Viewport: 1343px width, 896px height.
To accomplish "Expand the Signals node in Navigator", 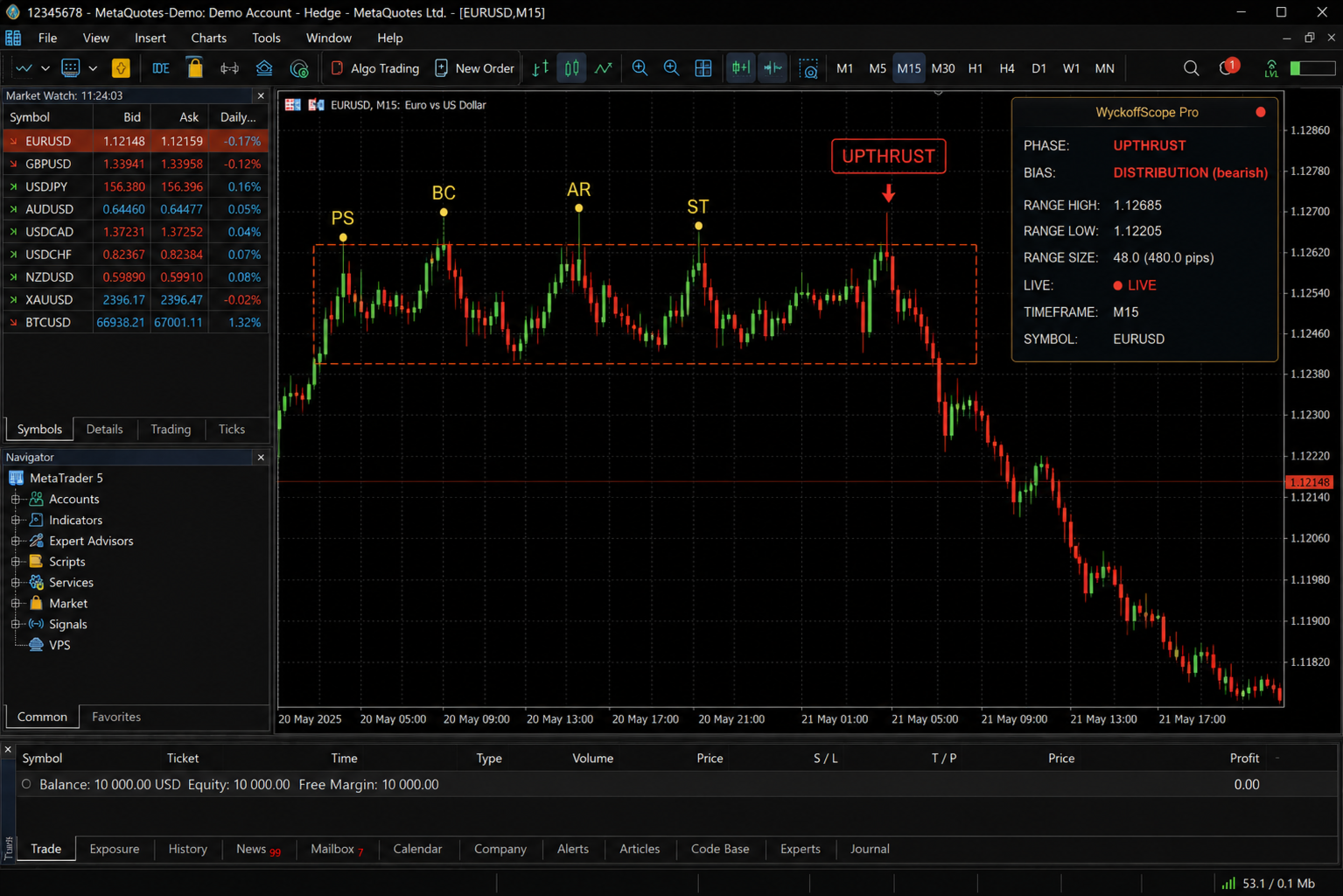I will click(16, 624).
